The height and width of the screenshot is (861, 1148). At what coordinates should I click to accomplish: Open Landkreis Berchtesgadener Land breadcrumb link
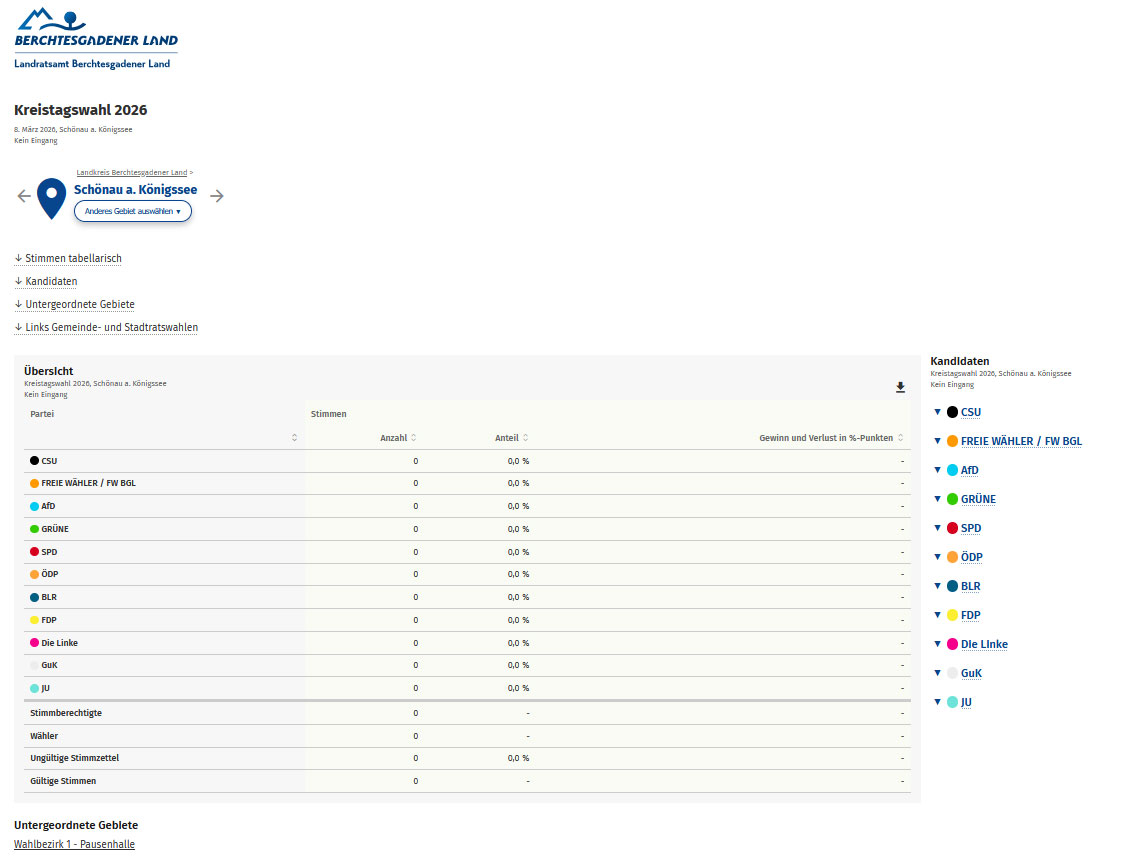click(131, 173)
